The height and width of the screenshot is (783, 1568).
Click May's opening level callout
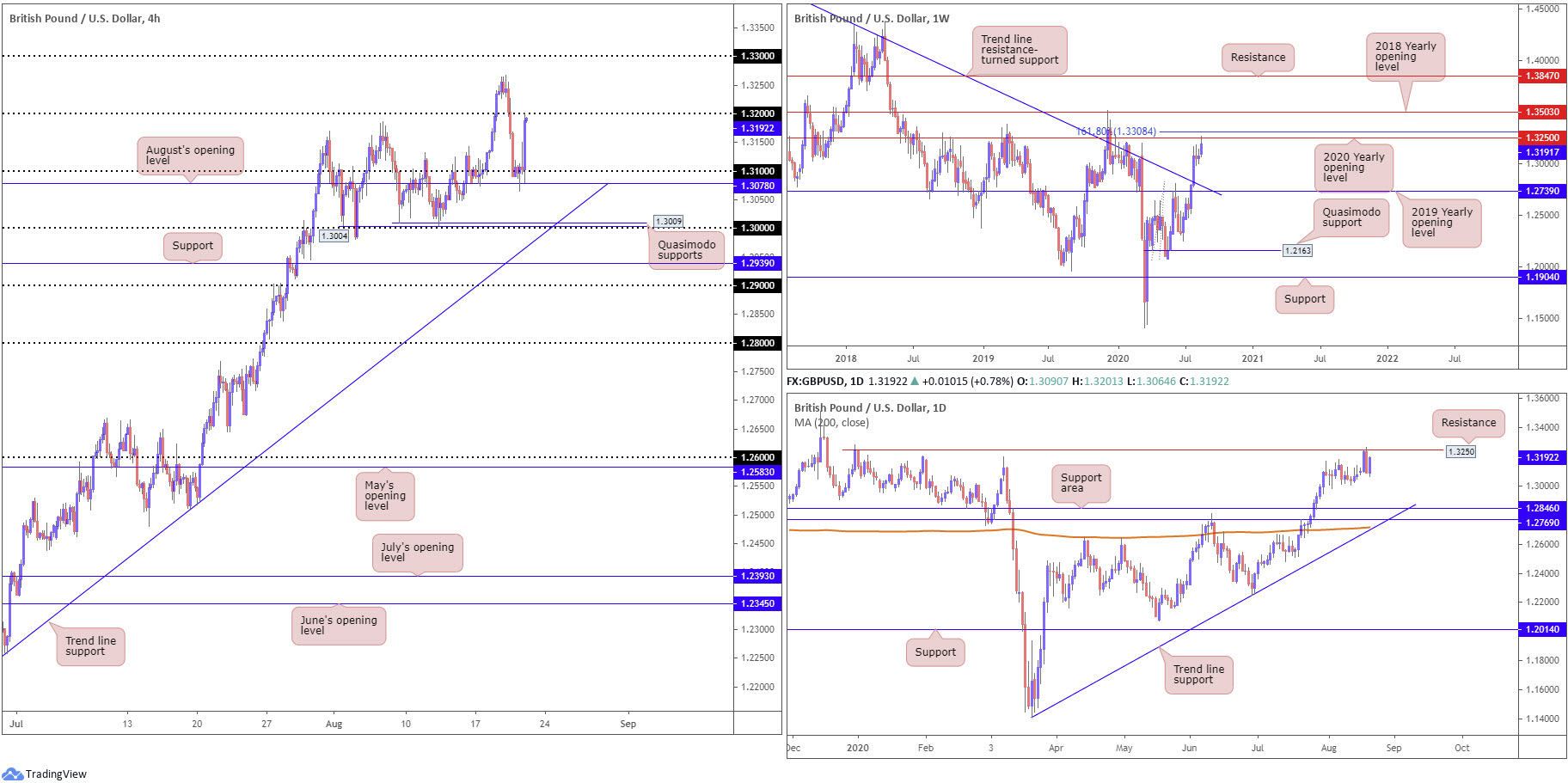[385, 496]
